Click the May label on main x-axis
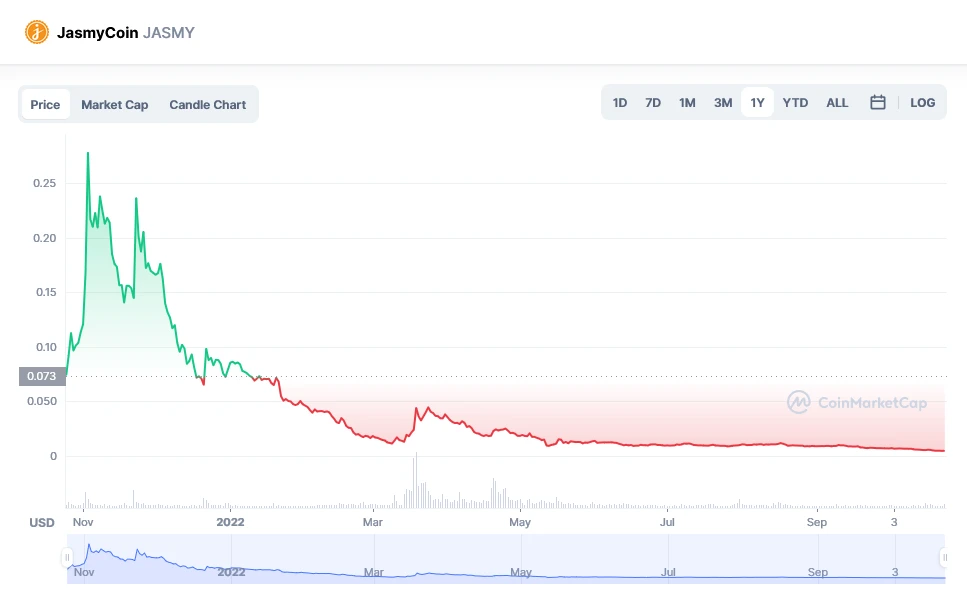Viewport: 967px width, 591px height. 520,522
